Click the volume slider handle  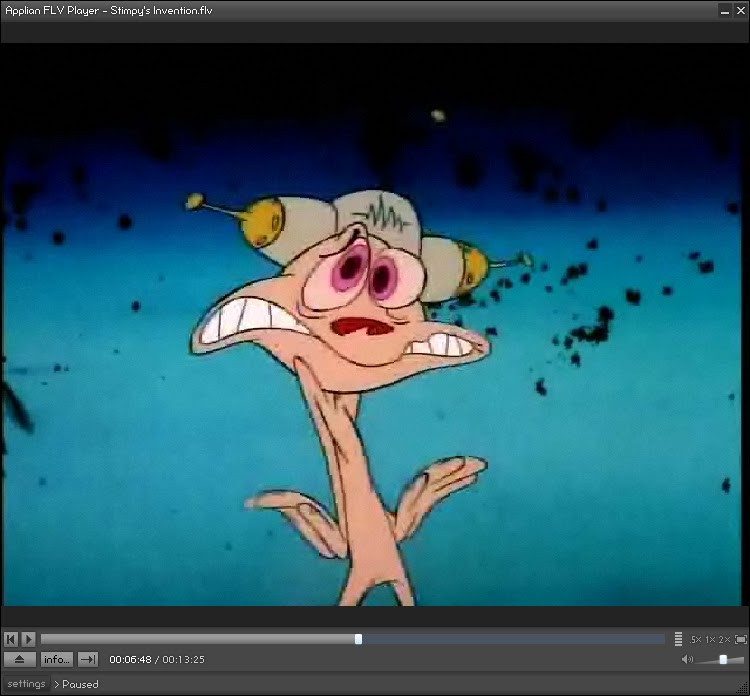[723, 659]
